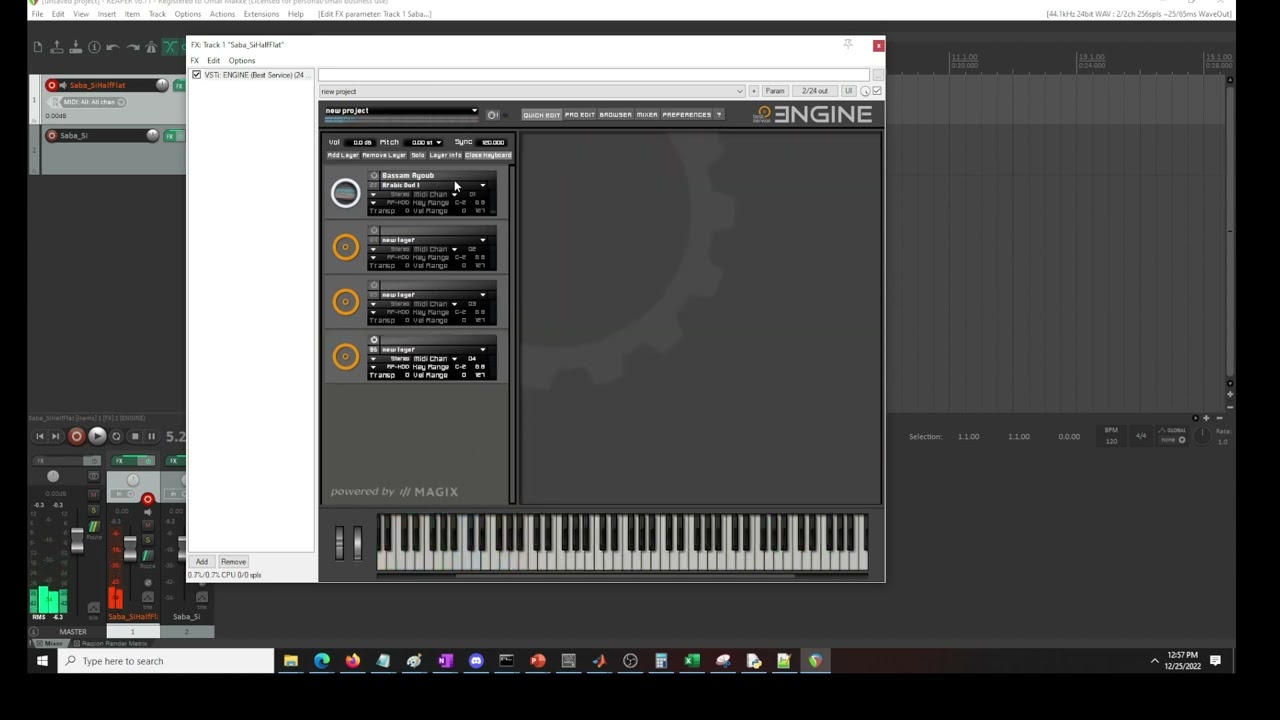The height and width of the screenshot is (720, 1280).
Task: Open the Mixer tab in ENGINE
Action: click(x=647, y=115)
